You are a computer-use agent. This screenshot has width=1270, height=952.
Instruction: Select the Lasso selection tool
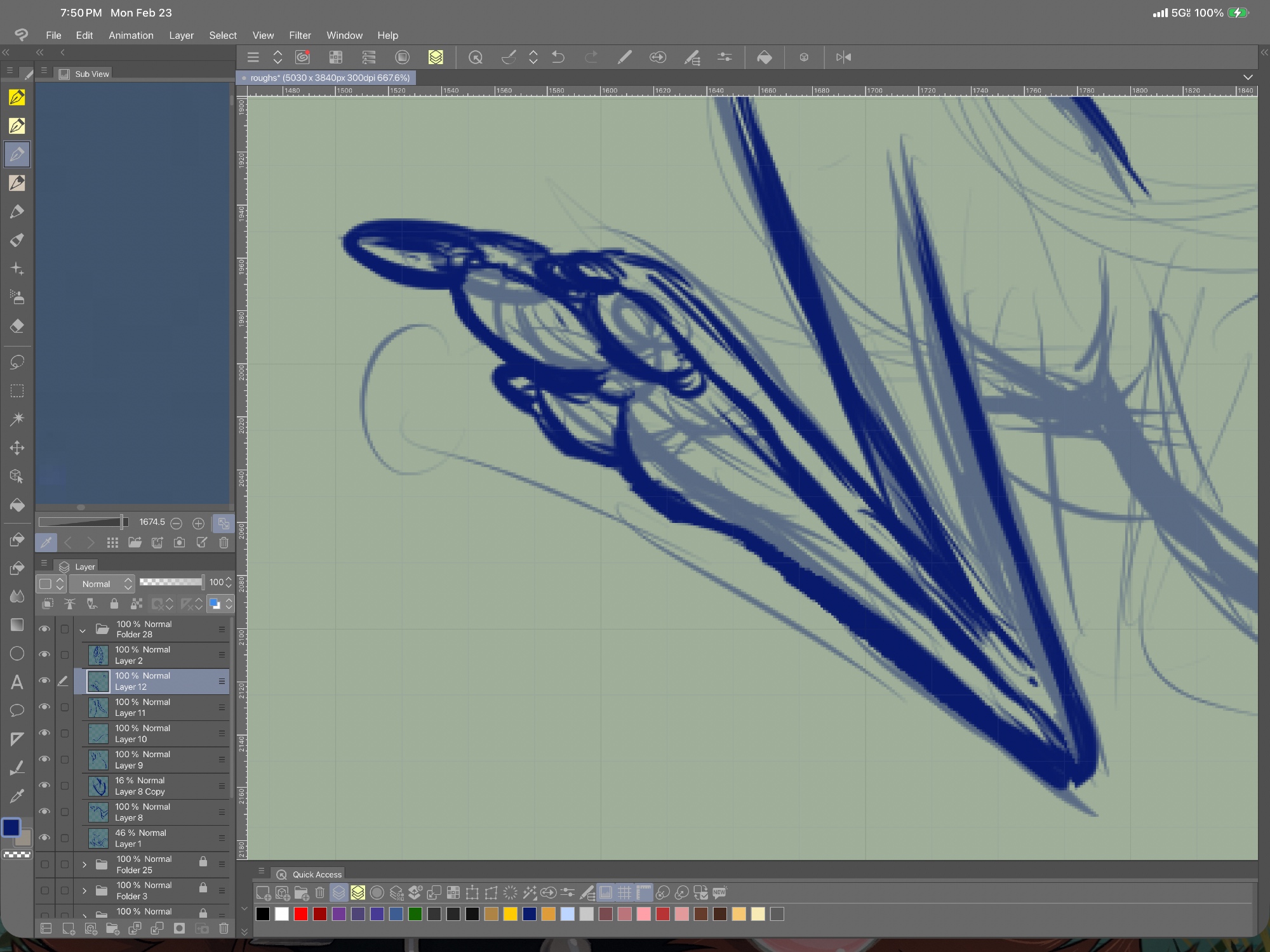(17, 362)
